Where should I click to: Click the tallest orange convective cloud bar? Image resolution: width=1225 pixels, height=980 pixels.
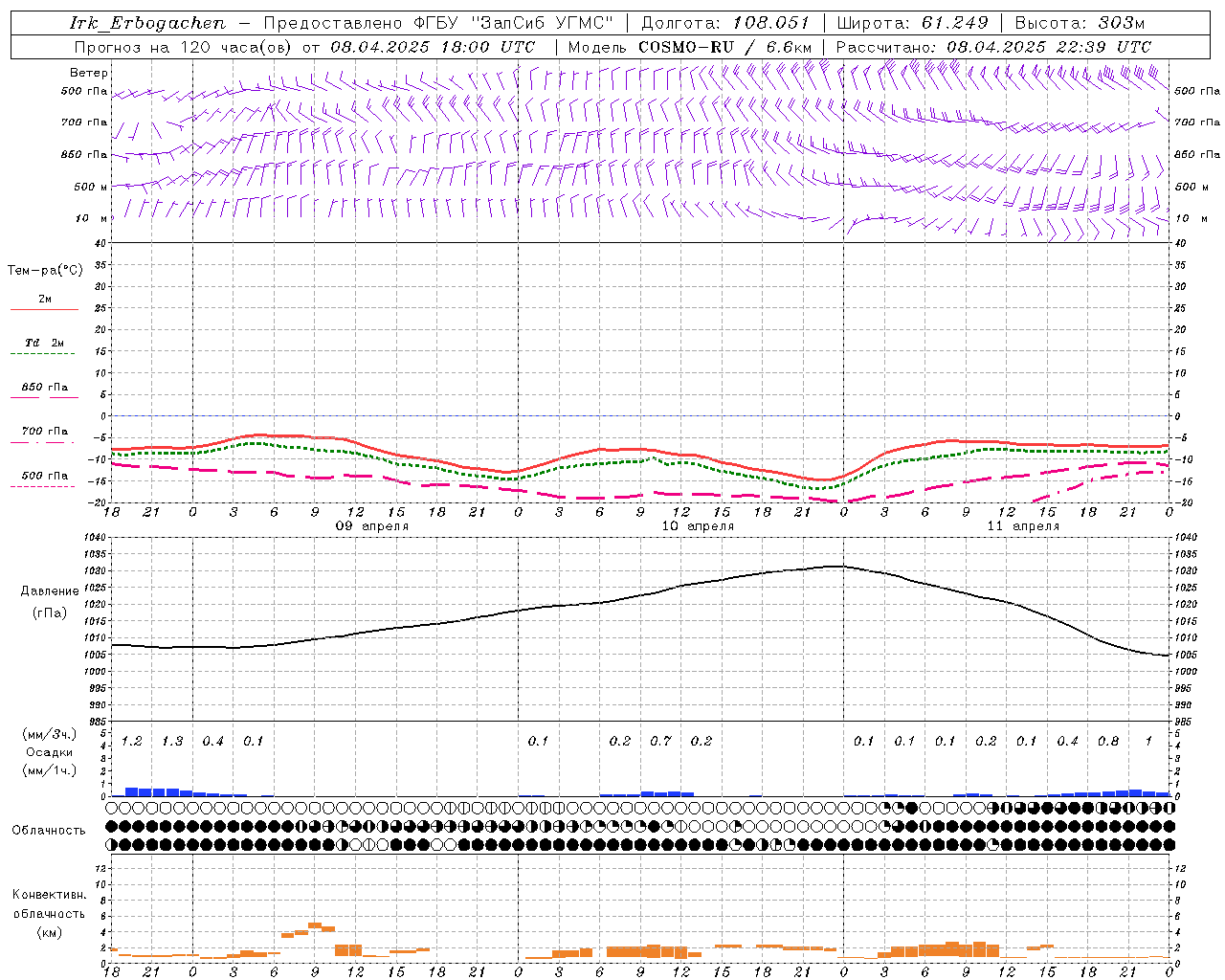click(x=314, y=925)
